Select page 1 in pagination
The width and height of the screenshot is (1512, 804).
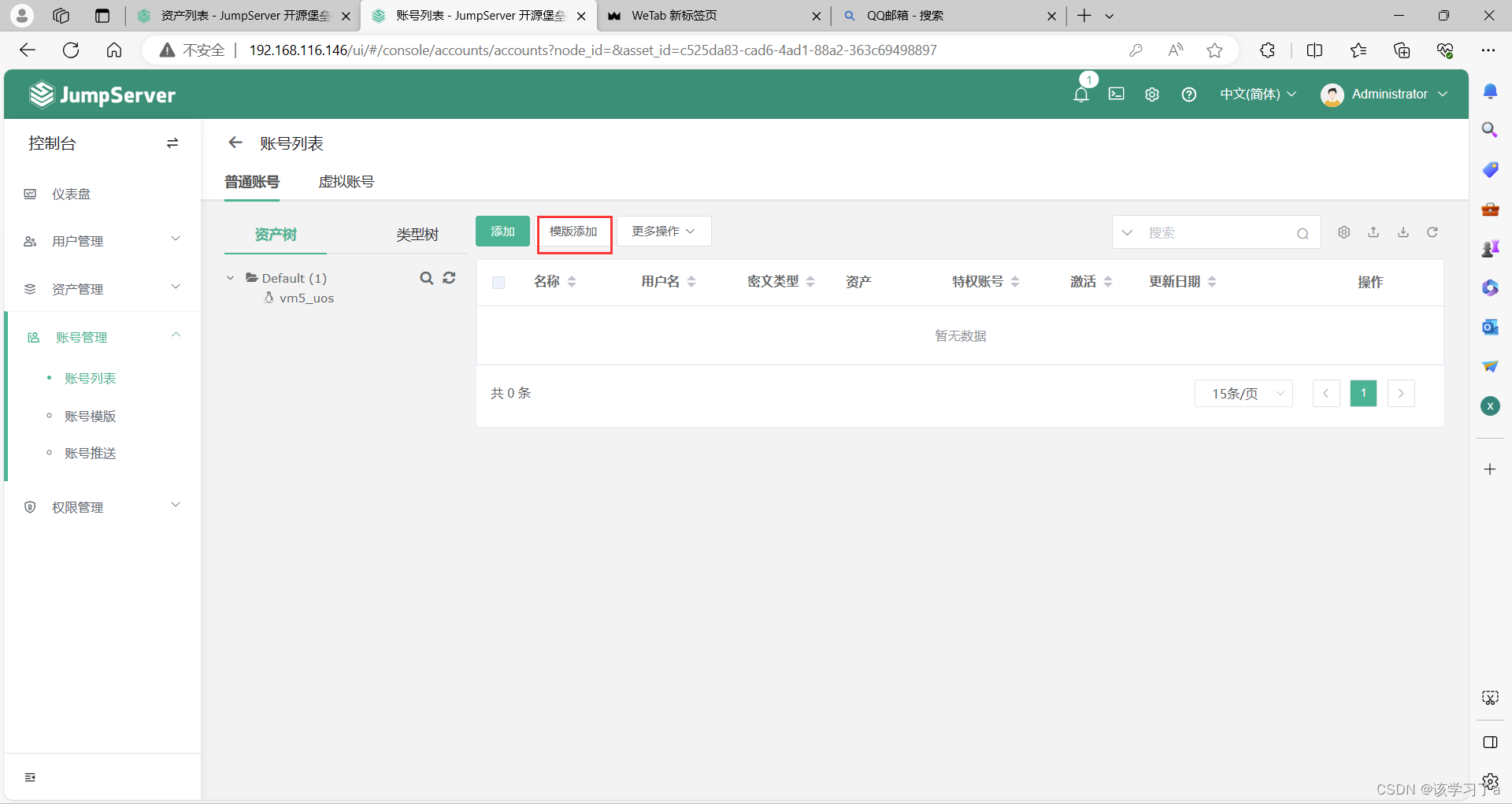(x=1363, y=393)
